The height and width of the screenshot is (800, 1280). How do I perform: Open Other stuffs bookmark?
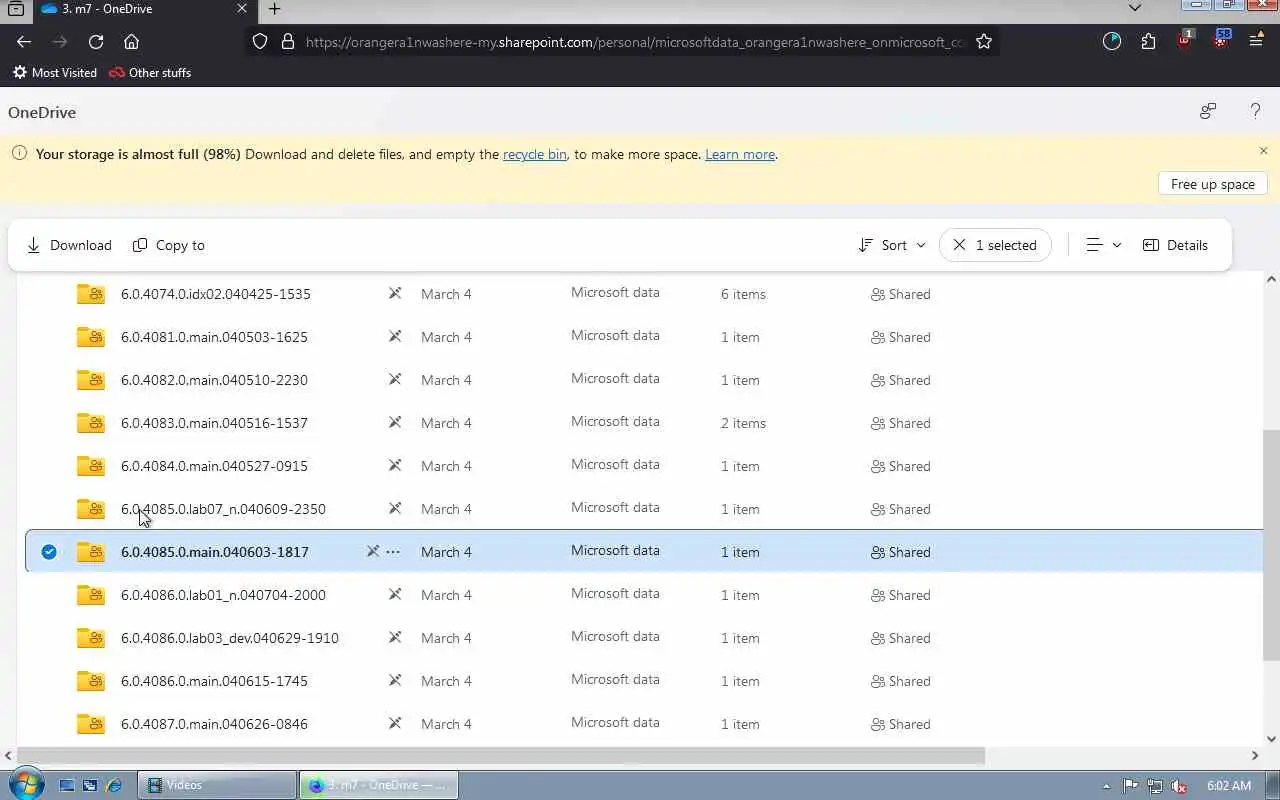coord(150,73)
